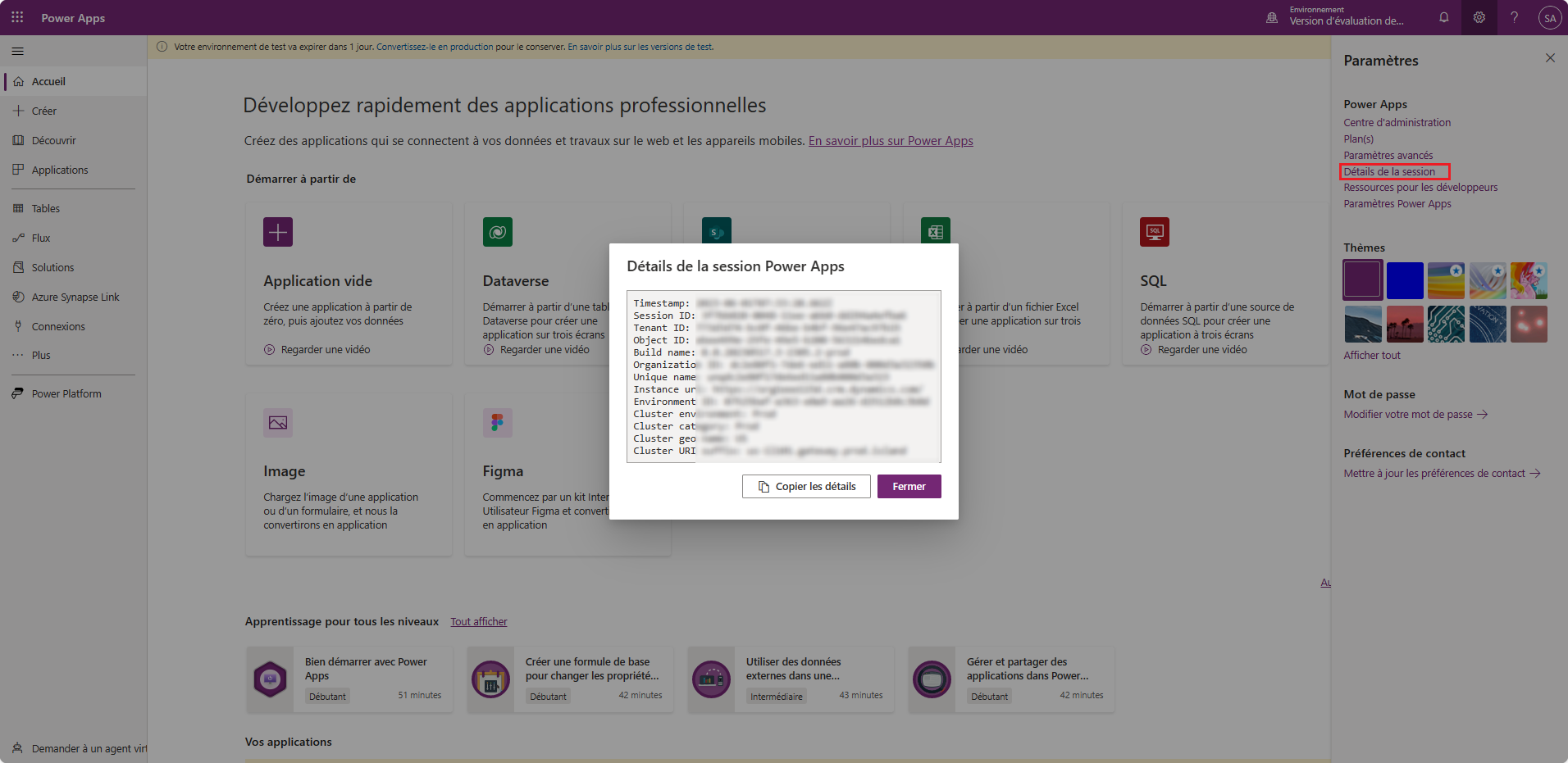This screenshot has width=1568, height=763.
Task: Open Gérer et partager des applications module
Action: pyautogui.click(x=1011, y=679)
